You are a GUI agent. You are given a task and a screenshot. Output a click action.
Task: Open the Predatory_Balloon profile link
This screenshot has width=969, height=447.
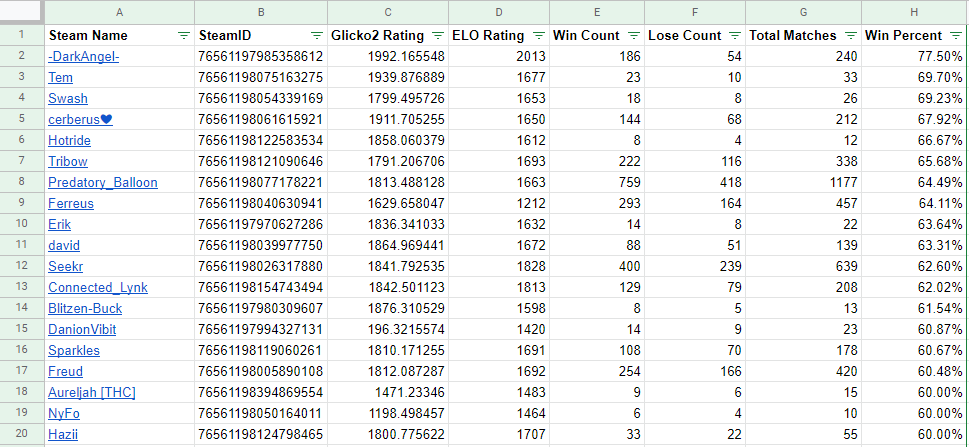(x=103, y=182)
